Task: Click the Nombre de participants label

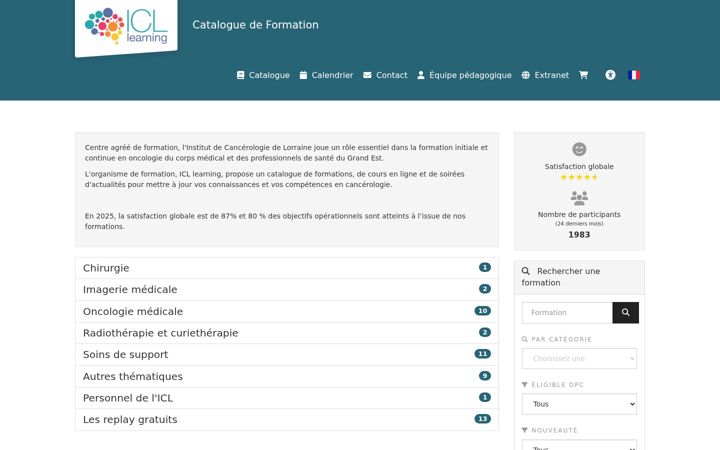Action: click(x=579, y=214)
